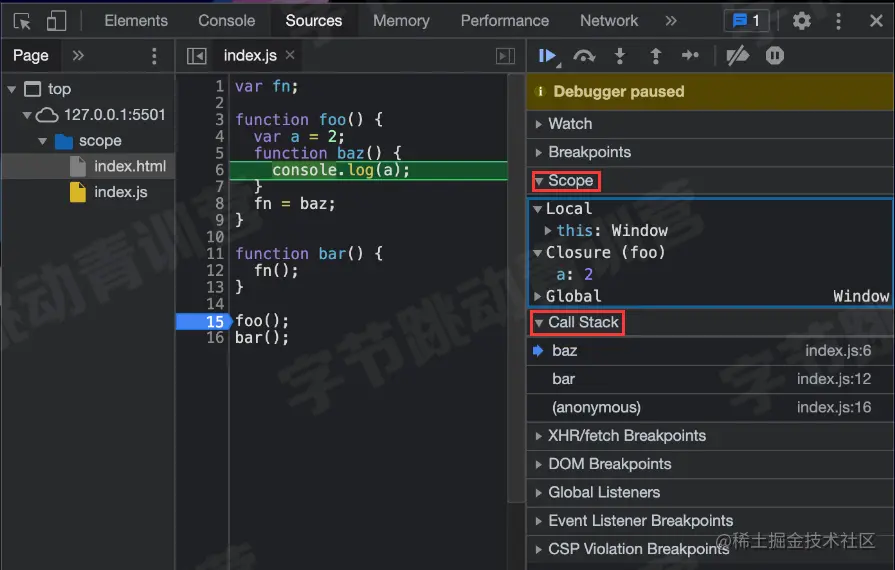
Task: Click the Step button
Action: (690, 55)
